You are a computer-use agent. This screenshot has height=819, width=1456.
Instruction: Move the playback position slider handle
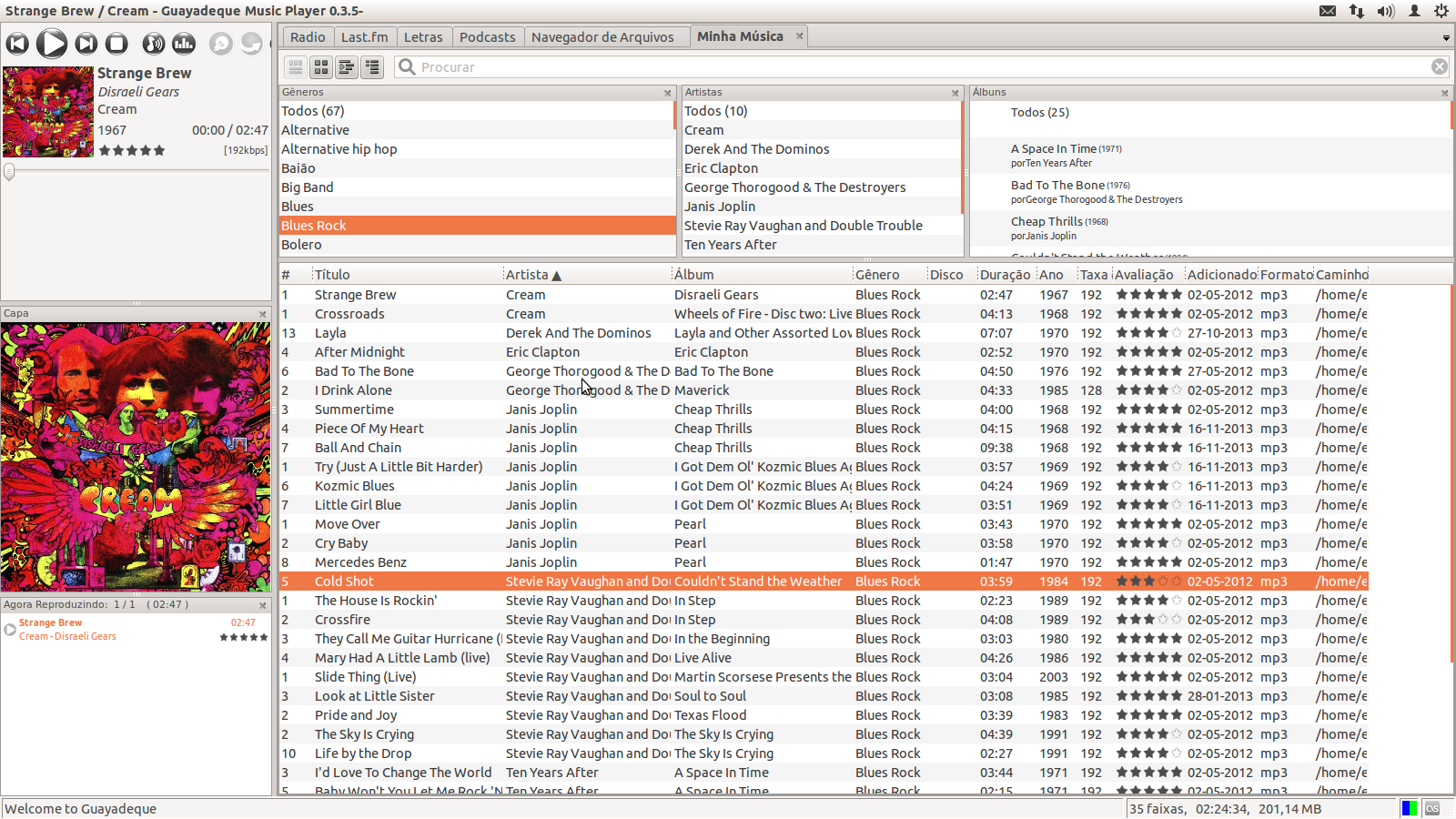pyautogui.click(x=9, y=172)
